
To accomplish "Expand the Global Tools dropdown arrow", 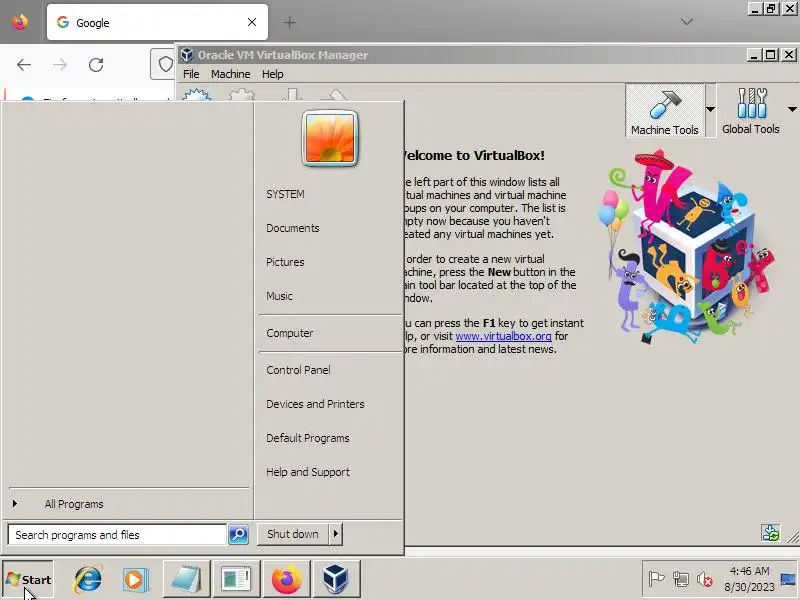I will point(792,109).
